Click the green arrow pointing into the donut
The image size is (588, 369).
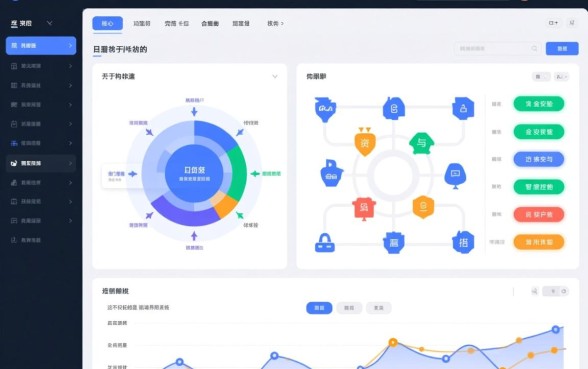(255, 174)
